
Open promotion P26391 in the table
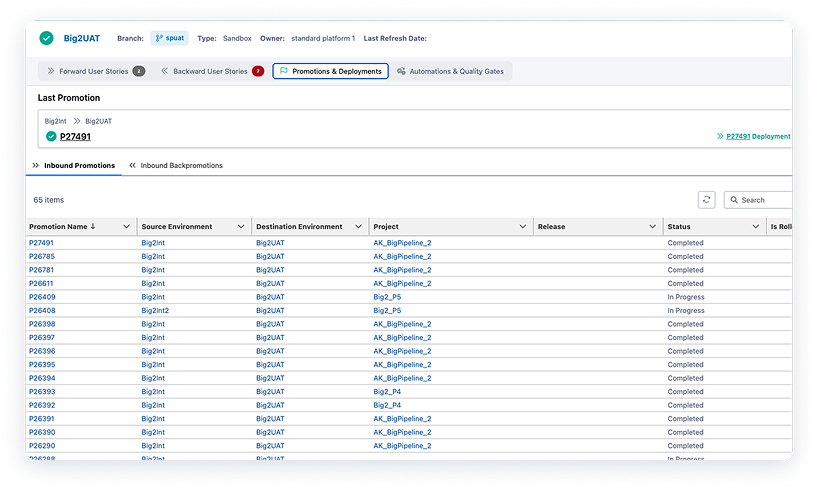pyautogui.click(x=42, y=418)
